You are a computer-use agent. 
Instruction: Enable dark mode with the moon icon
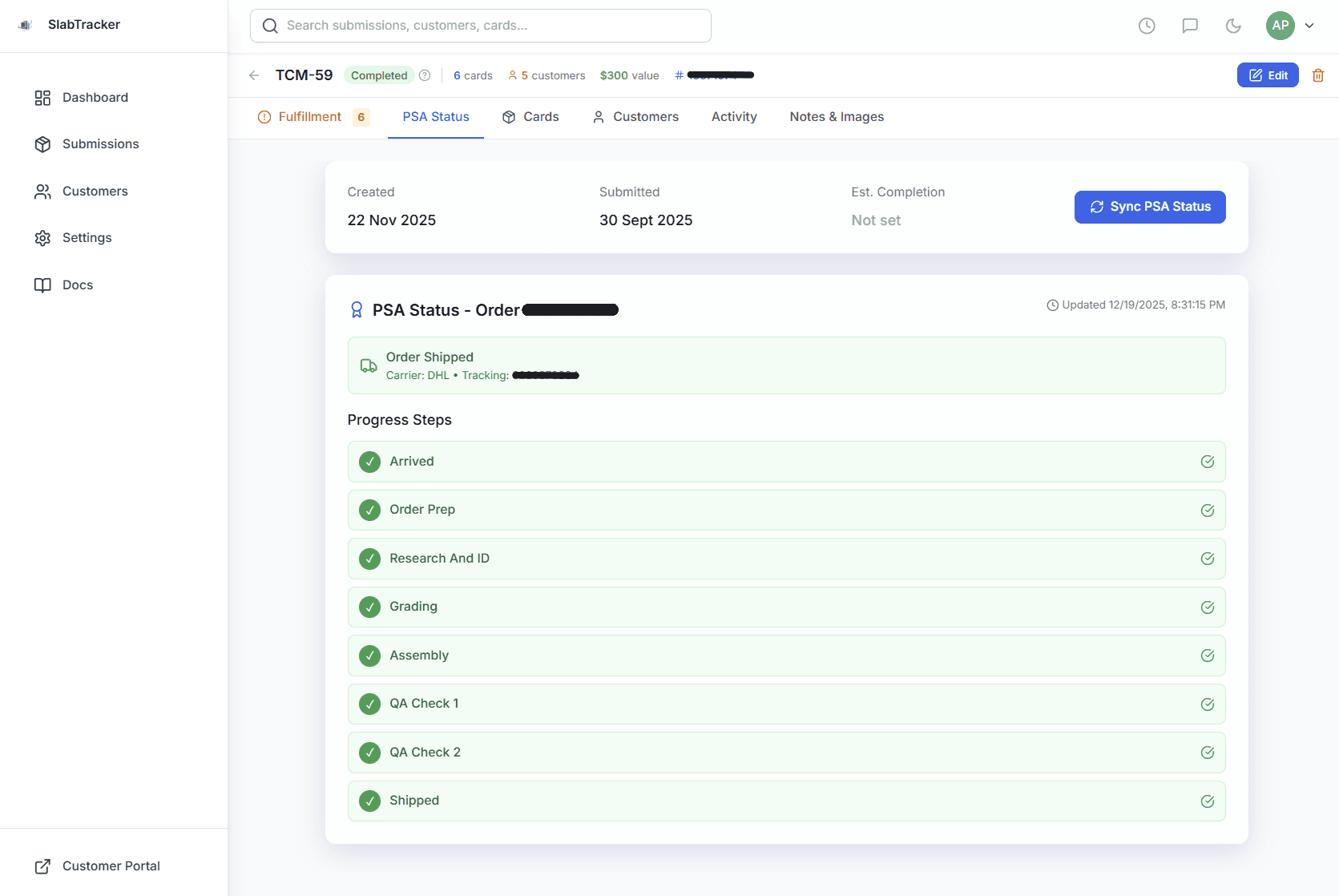[1233, 25]
